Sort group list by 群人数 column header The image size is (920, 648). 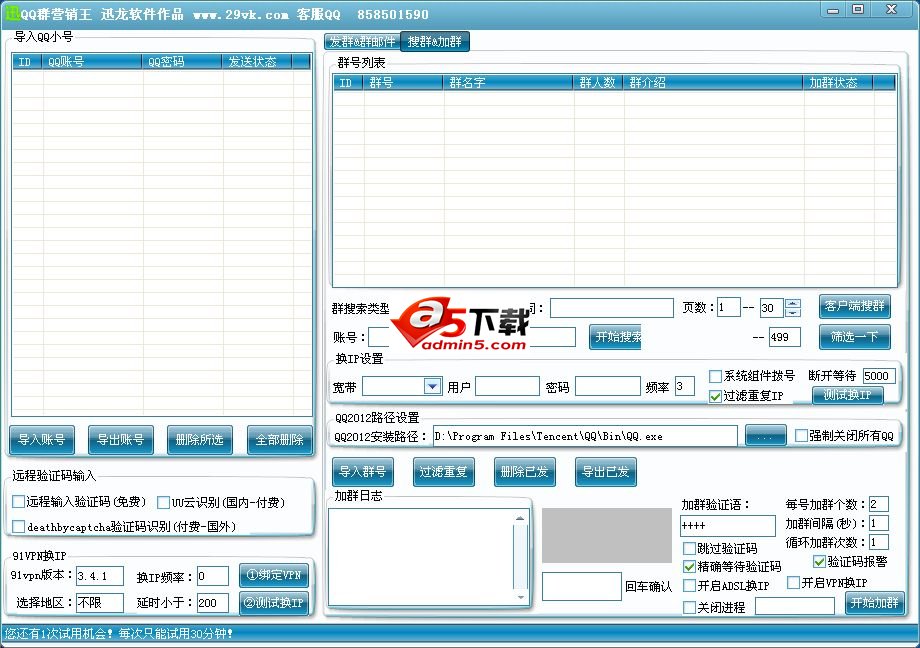pos(598,83)
